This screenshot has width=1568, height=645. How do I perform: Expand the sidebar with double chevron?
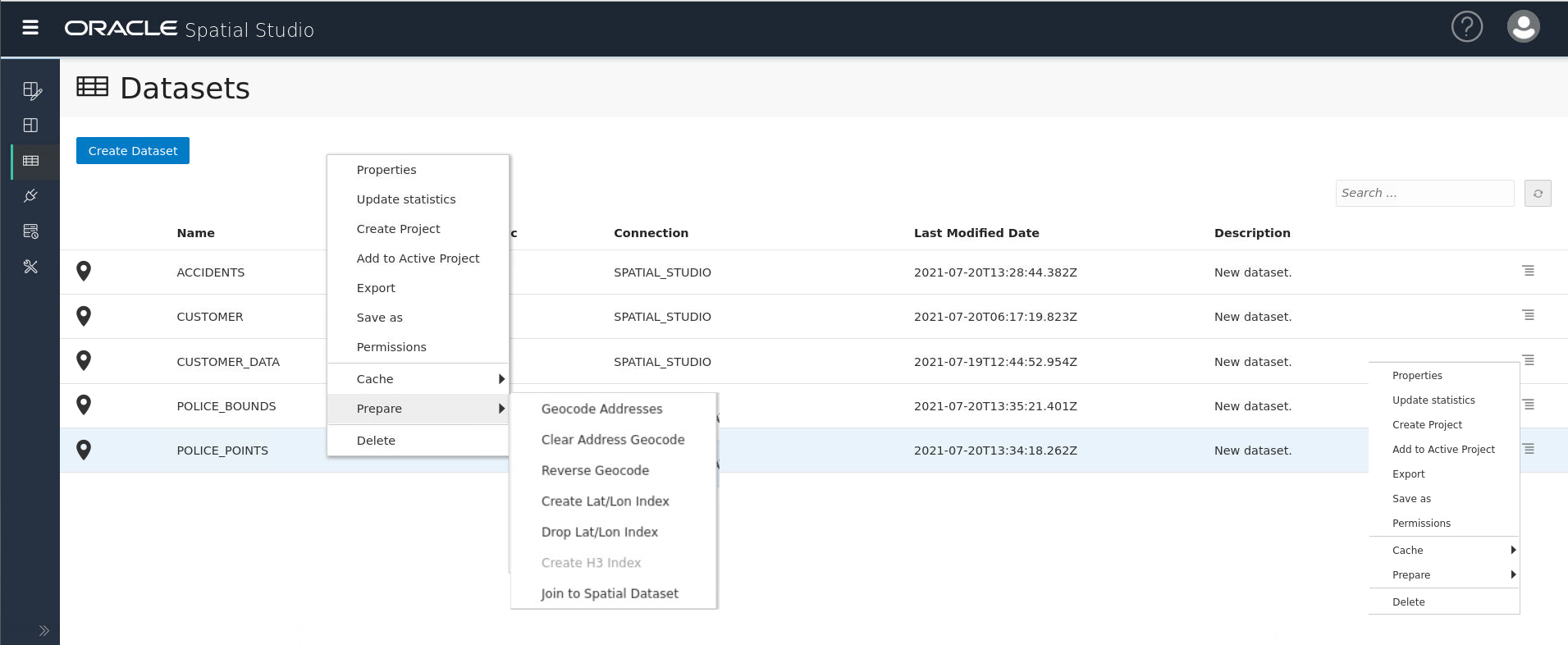[44, 631]
